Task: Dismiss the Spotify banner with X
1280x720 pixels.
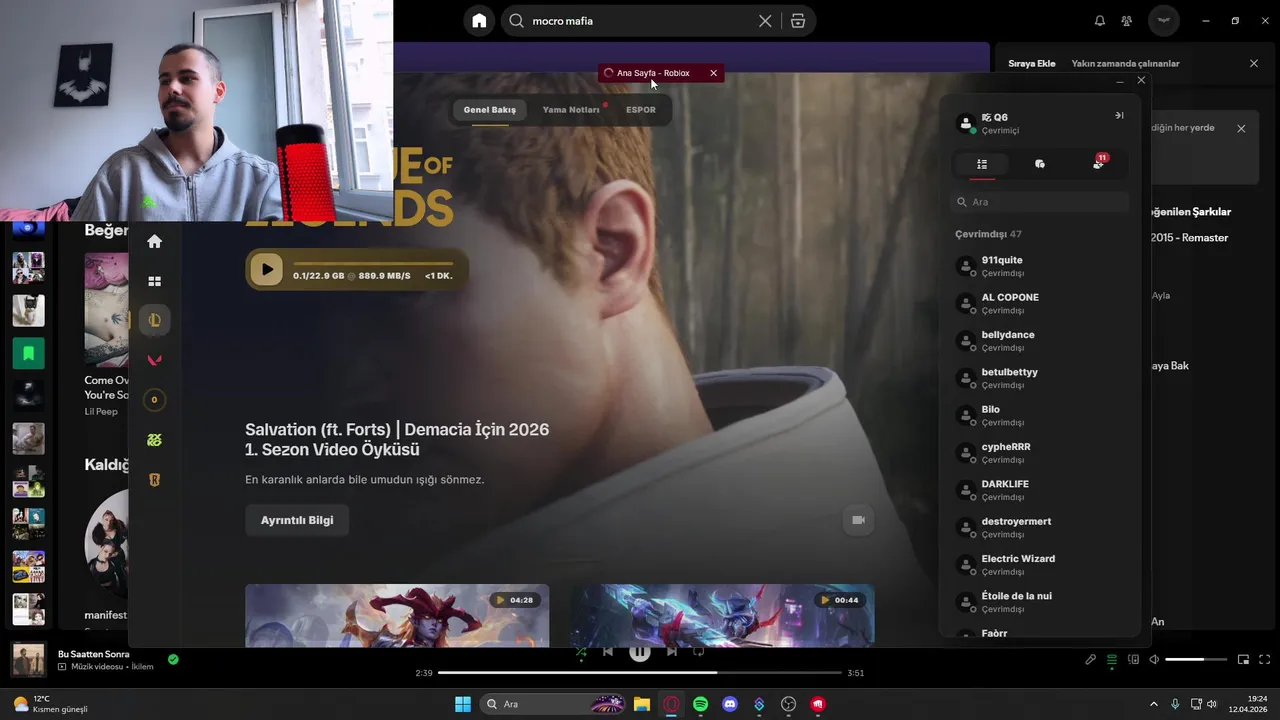Action: coord(1241,128)
